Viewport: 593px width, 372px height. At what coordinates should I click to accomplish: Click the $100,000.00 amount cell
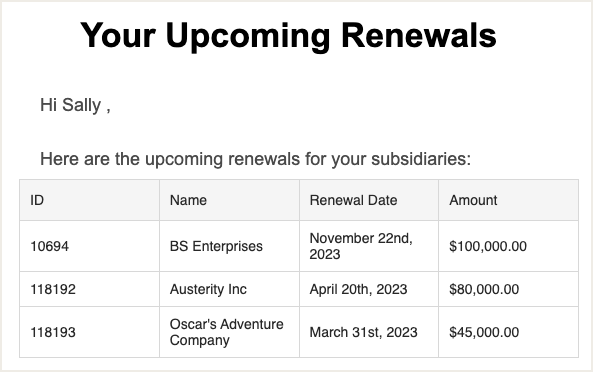[508, 246]
